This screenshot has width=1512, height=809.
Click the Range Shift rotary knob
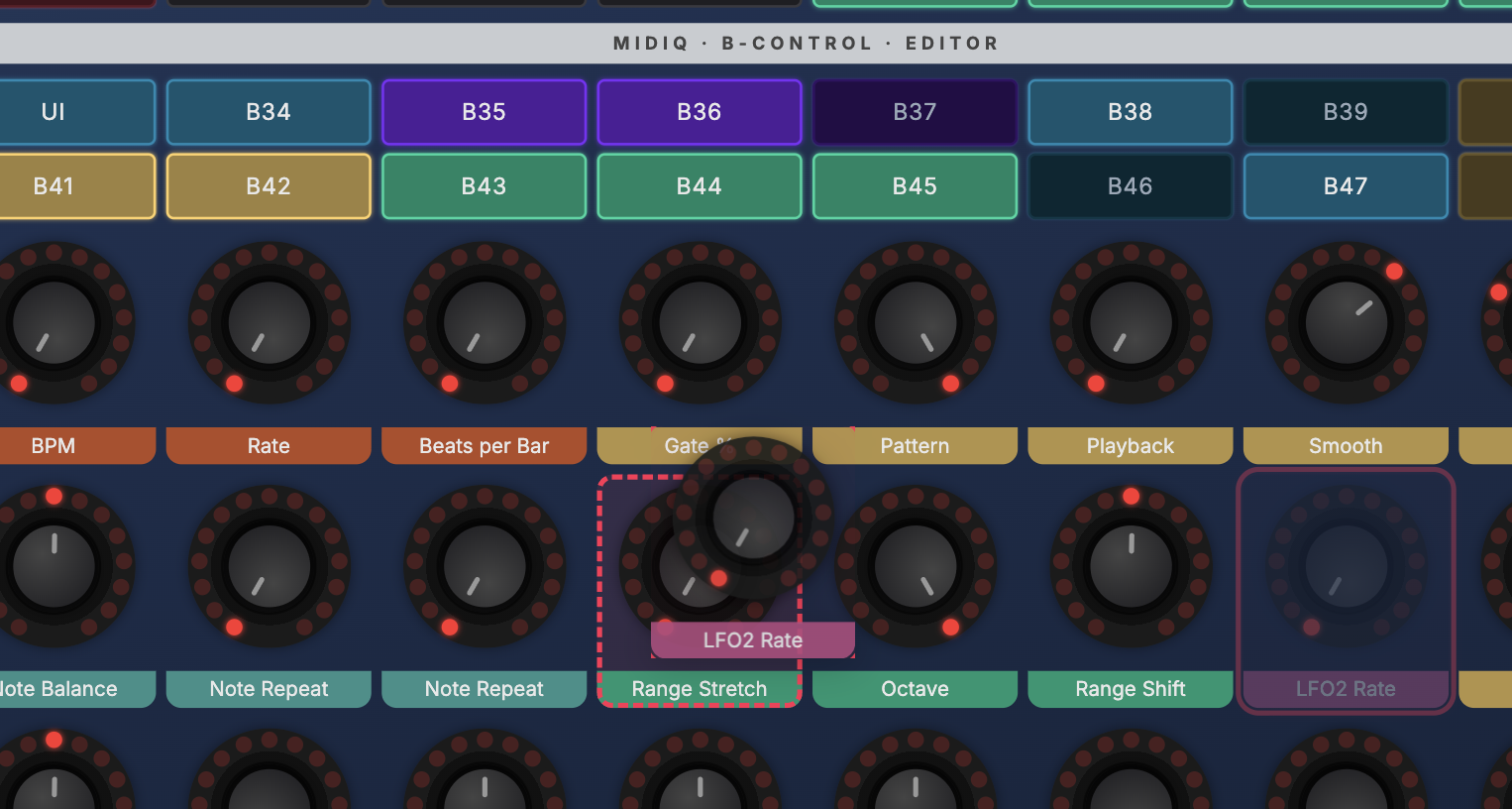pyautogui.click(x=1131, y=566)
